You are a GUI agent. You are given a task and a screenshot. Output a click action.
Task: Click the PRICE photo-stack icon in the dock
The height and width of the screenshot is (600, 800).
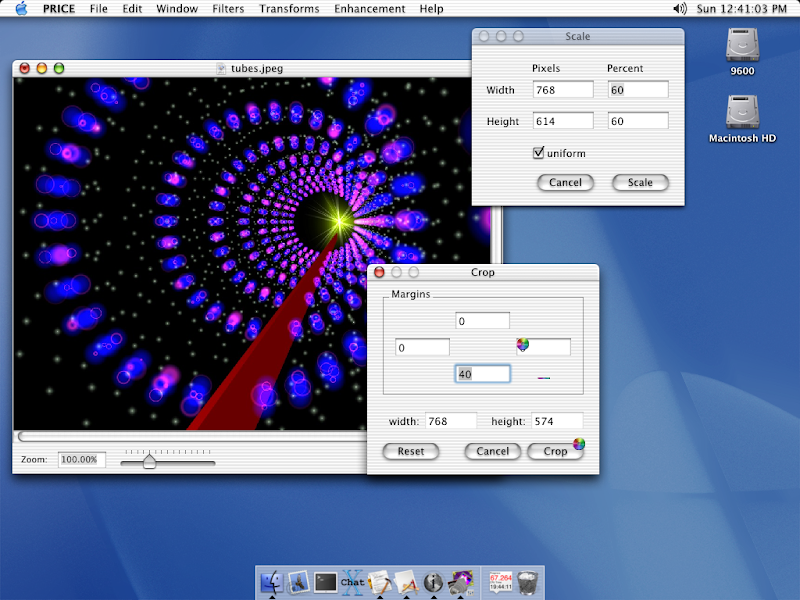(461, 582)
